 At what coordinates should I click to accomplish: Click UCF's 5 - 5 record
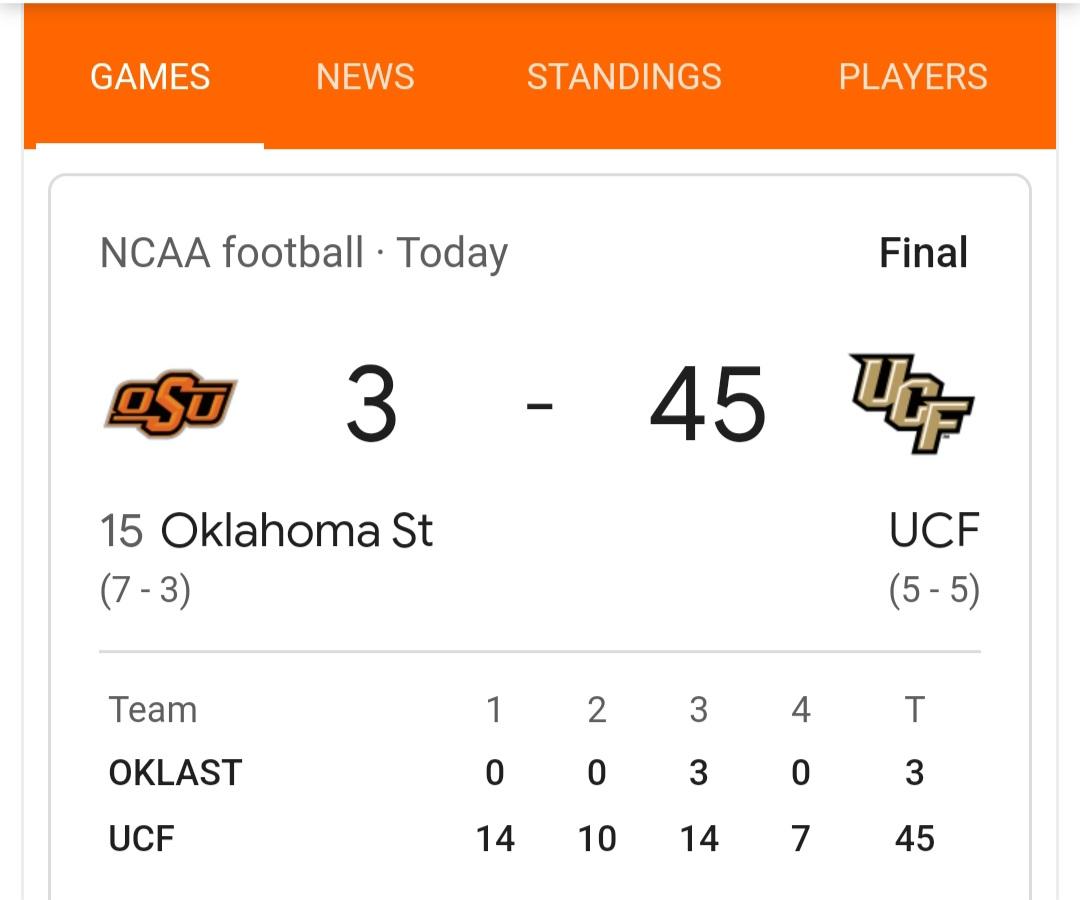pyautogui.click(x=934, y=590)
